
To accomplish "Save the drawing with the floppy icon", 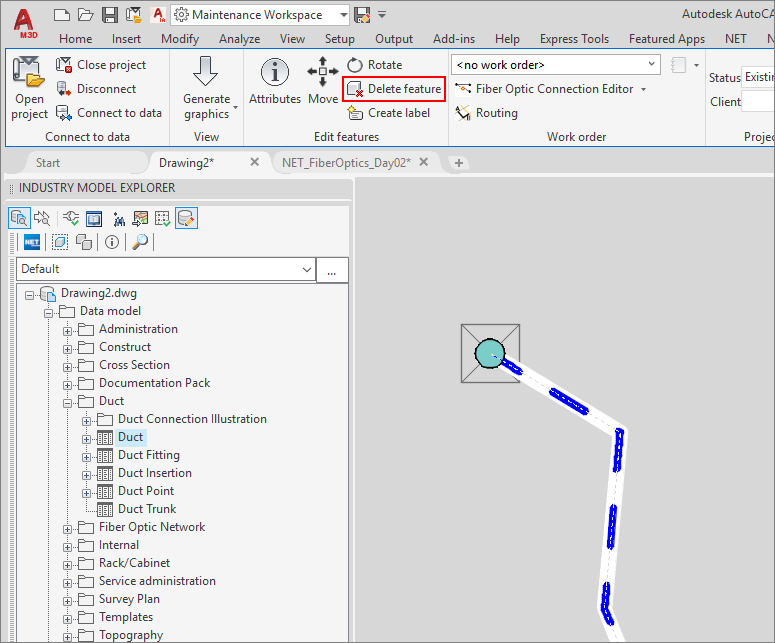I will coord(110,15).
